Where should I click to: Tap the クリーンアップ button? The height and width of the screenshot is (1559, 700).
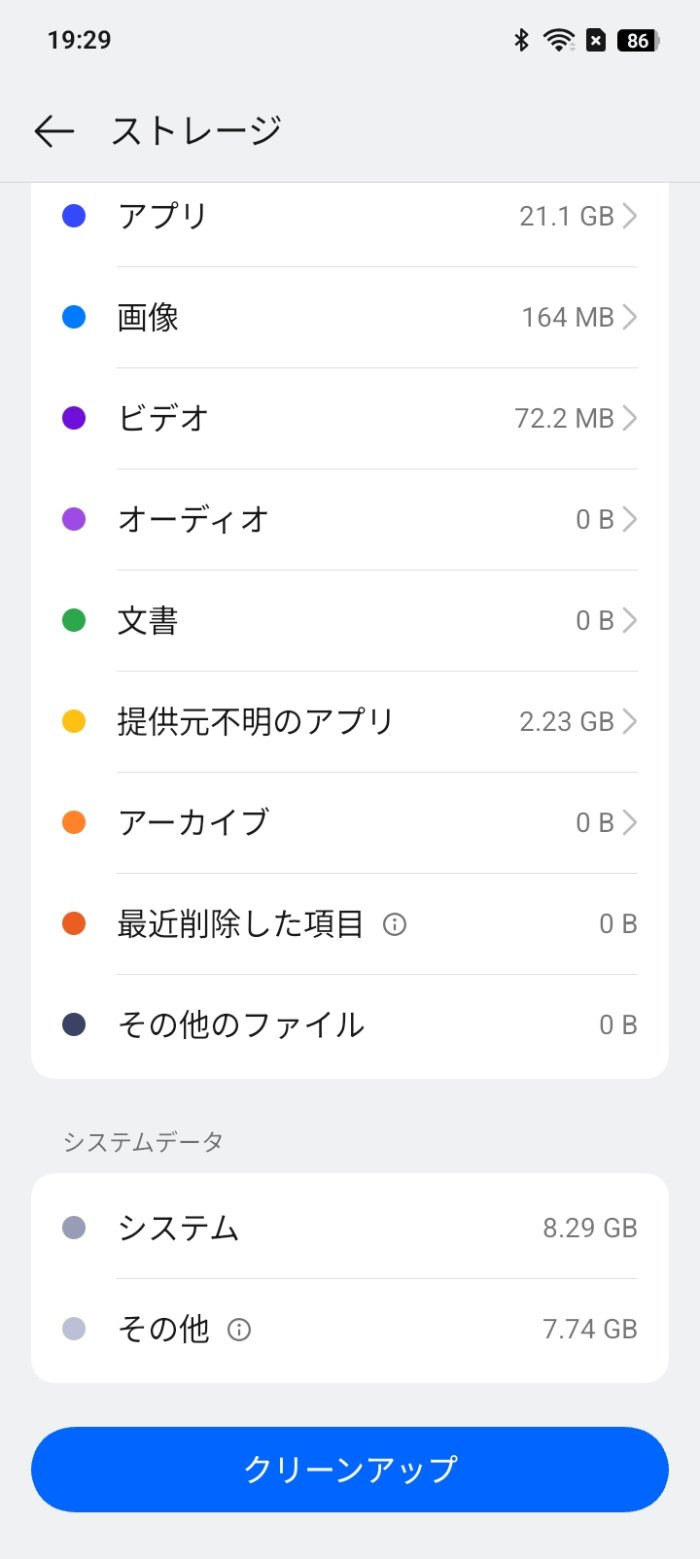350,1469
